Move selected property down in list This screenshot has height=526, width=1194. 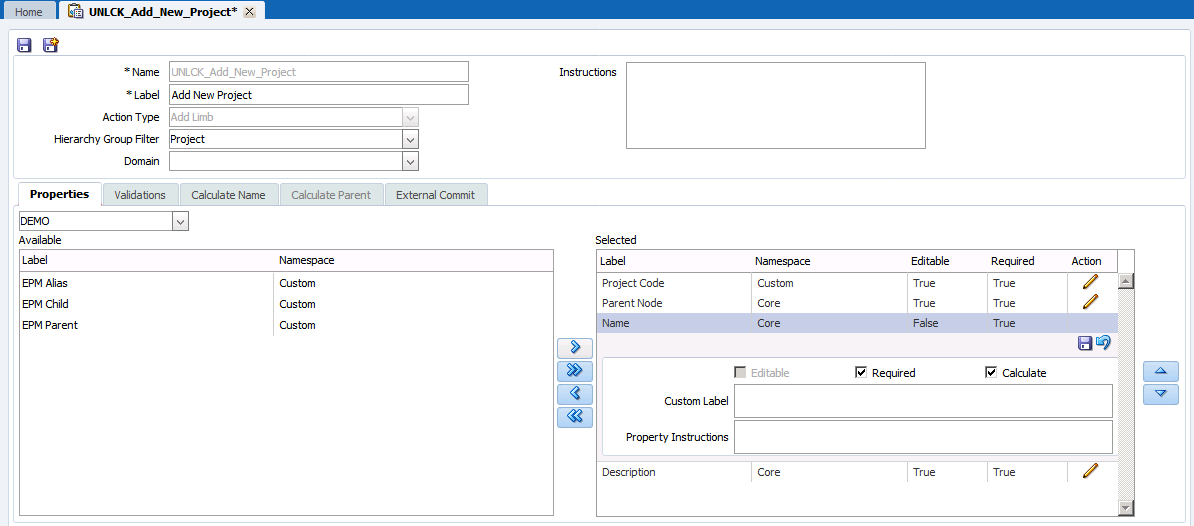(x=1160, y=394)
